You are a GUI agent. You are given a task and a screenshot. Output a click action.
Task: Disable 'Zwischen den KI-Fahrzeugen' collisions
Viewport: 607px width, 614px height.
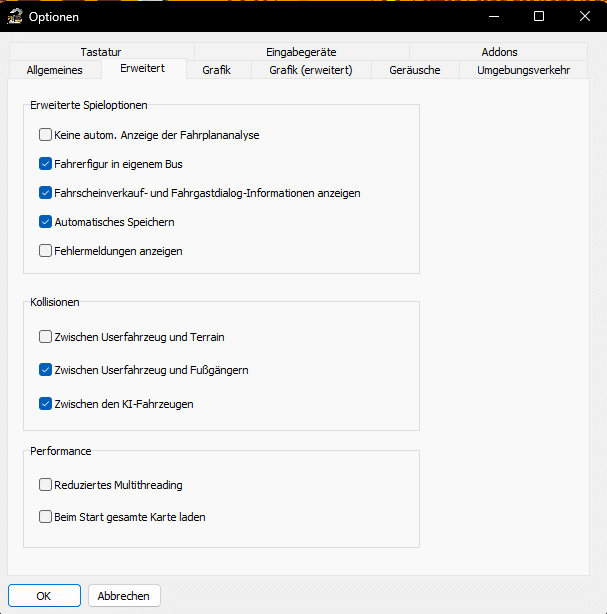point(45,404)
